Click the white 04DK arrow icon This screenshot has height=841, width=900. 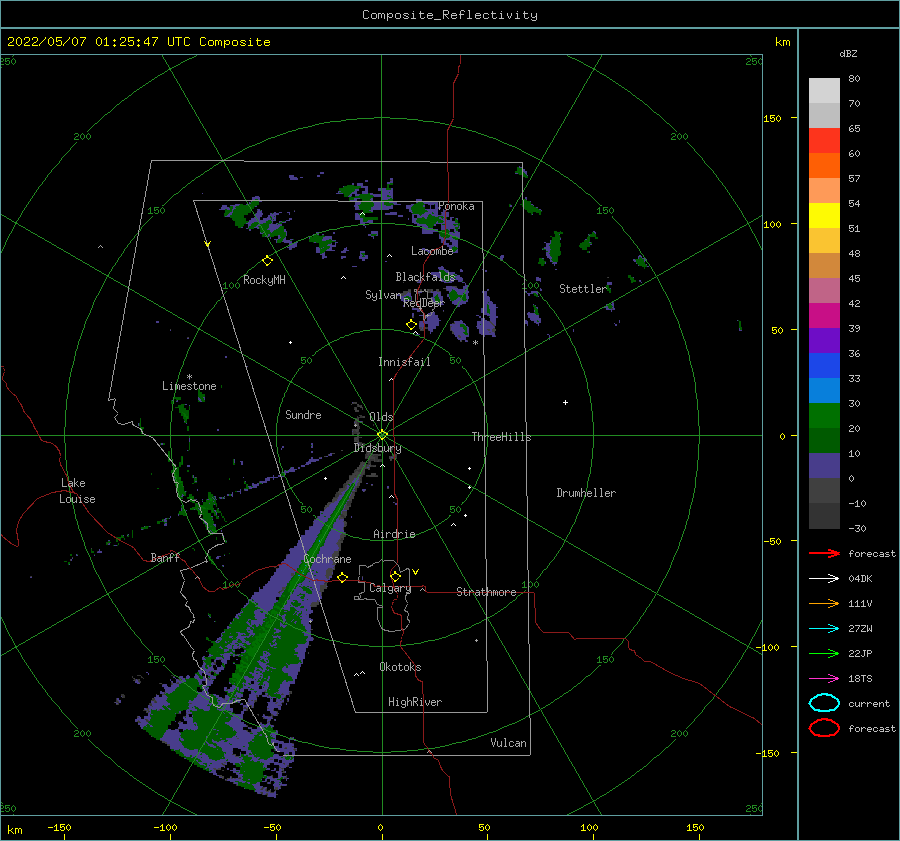coord(824,579)
